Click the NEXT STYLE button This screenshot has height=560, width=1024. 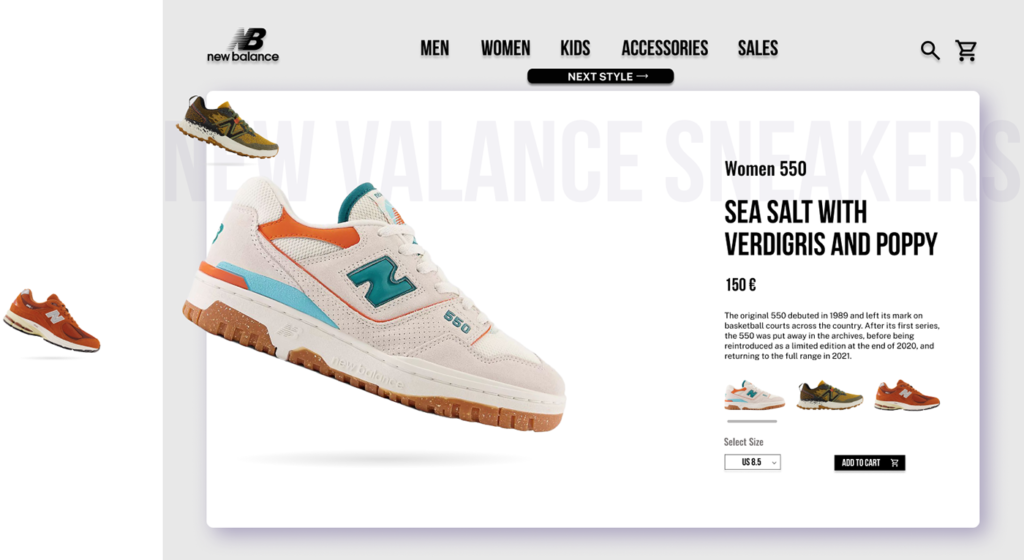(x=600, y=76)
